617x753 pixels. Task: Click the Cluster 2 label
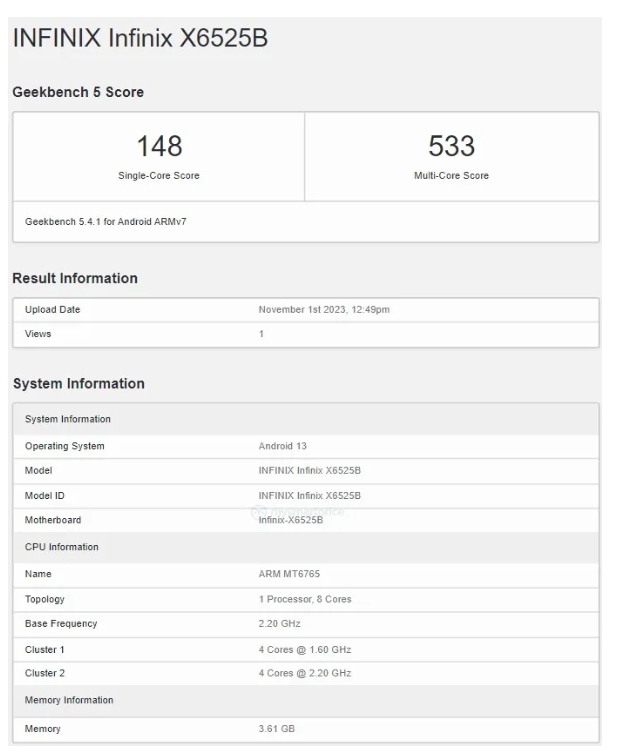(x=45, y=673)
